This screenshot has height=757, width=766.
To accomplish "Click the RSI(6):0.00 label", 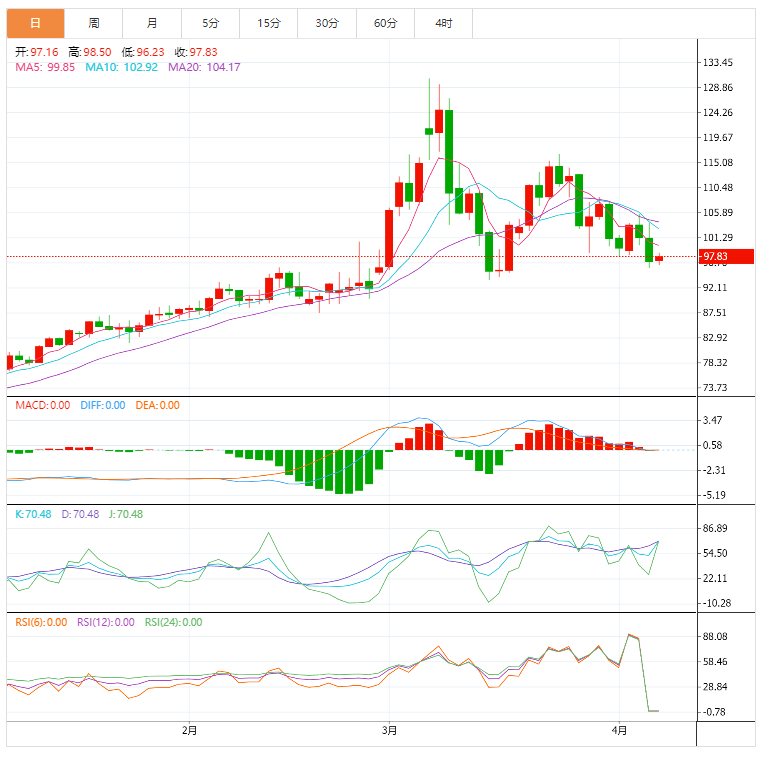I will pos(42,622).
